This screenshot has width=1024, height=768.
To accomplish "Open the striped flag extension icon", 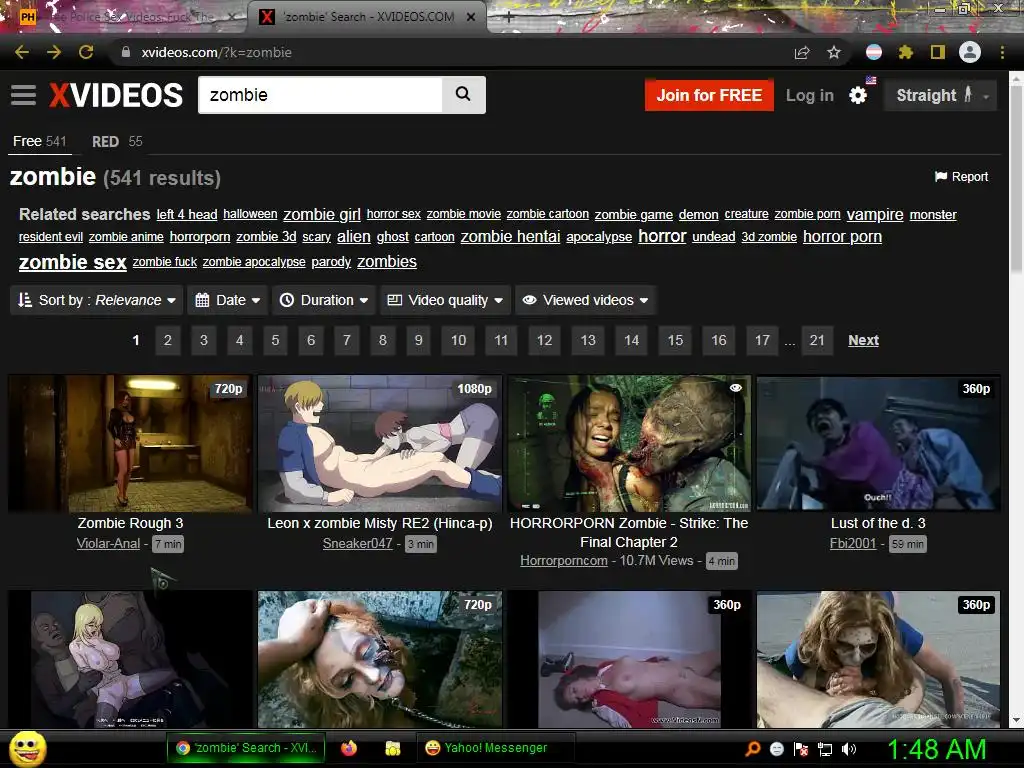I will coord(874,52).
